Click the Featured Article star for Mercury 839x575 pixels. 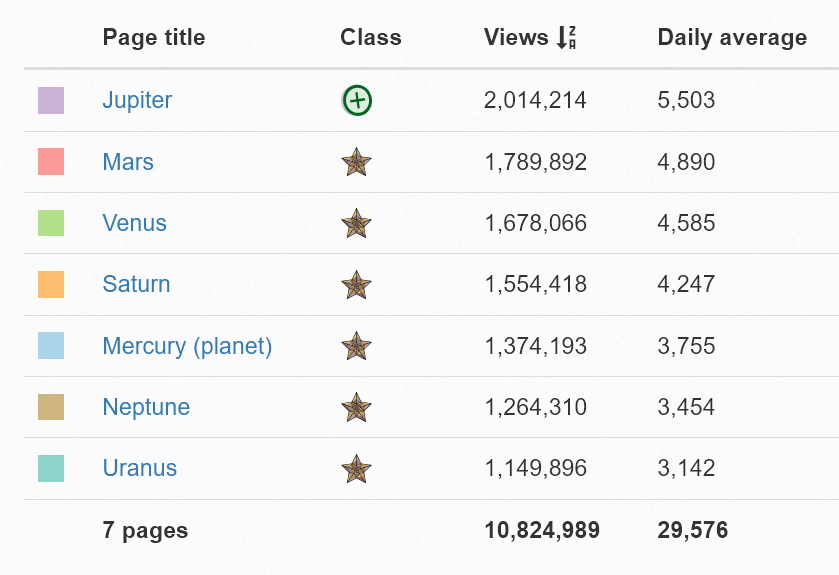click(356, 346)
